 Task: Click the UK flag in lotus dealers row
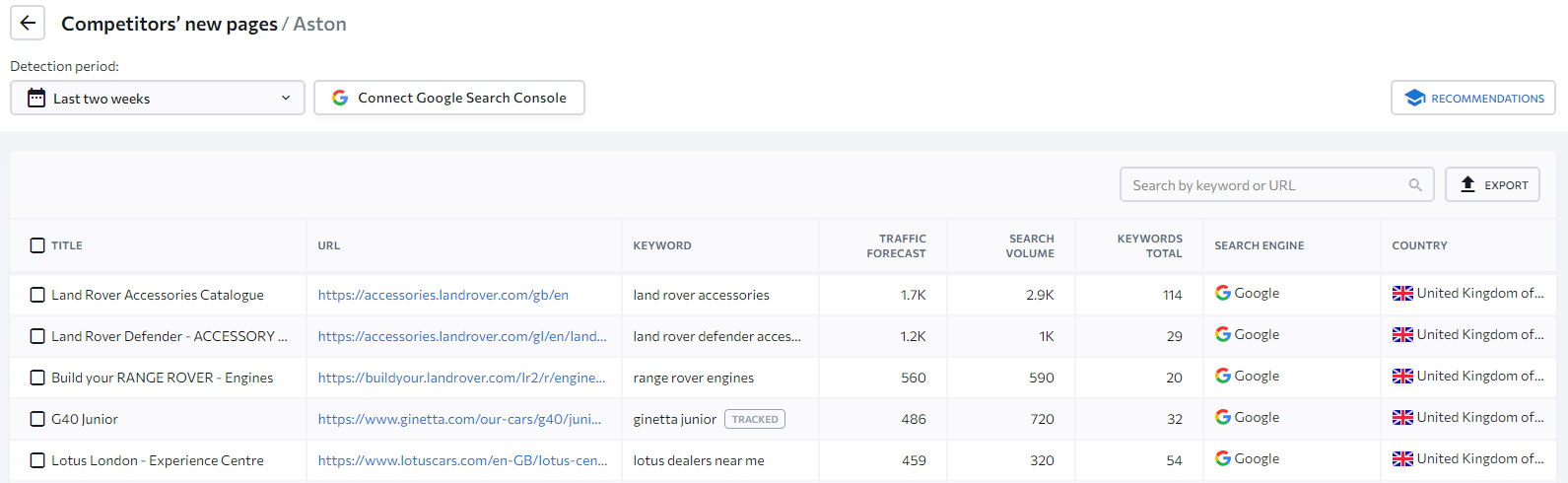coord(1402,458)
